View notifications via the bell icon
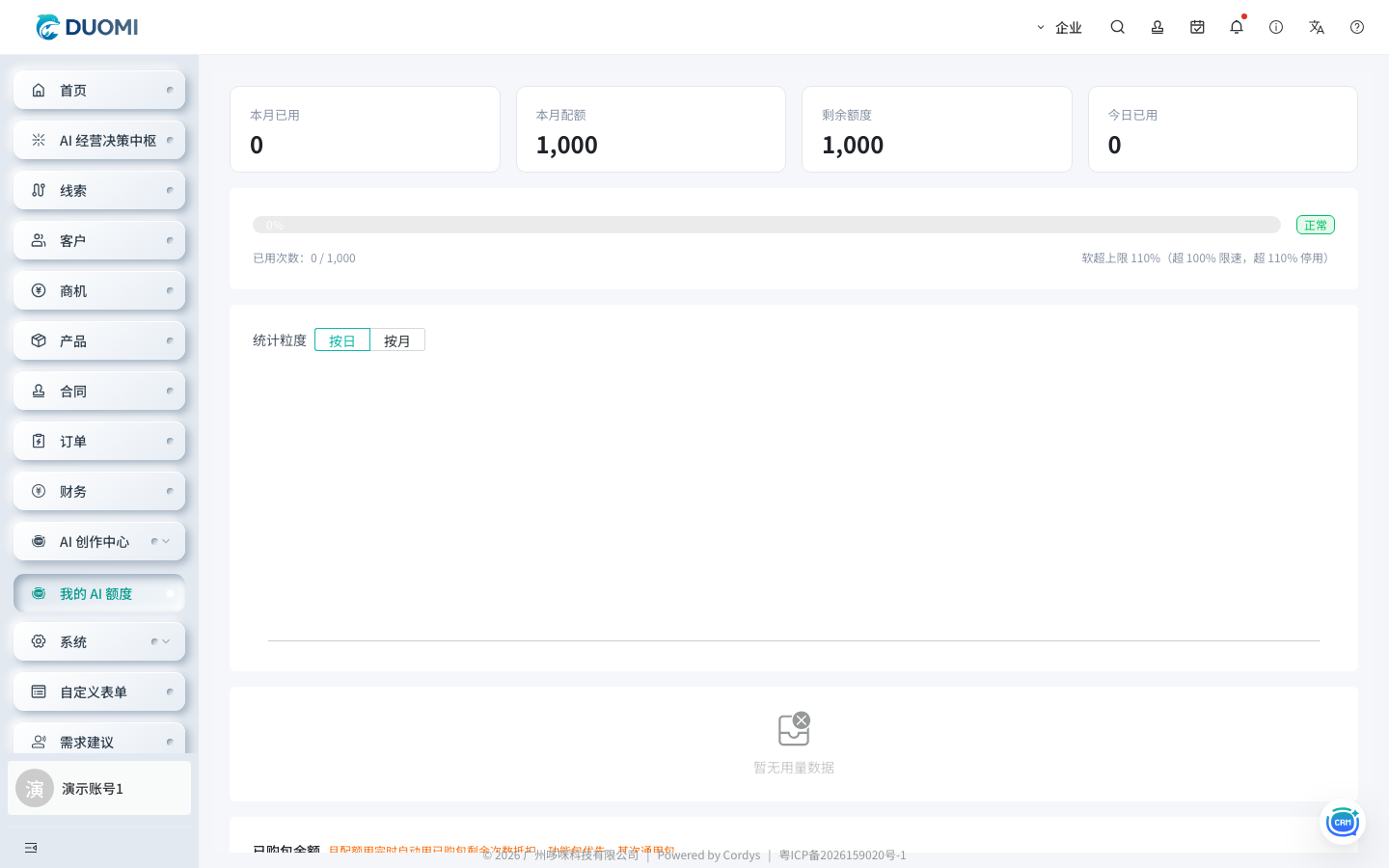This screenshot has height=868, width=1389. click(1237, 27)
